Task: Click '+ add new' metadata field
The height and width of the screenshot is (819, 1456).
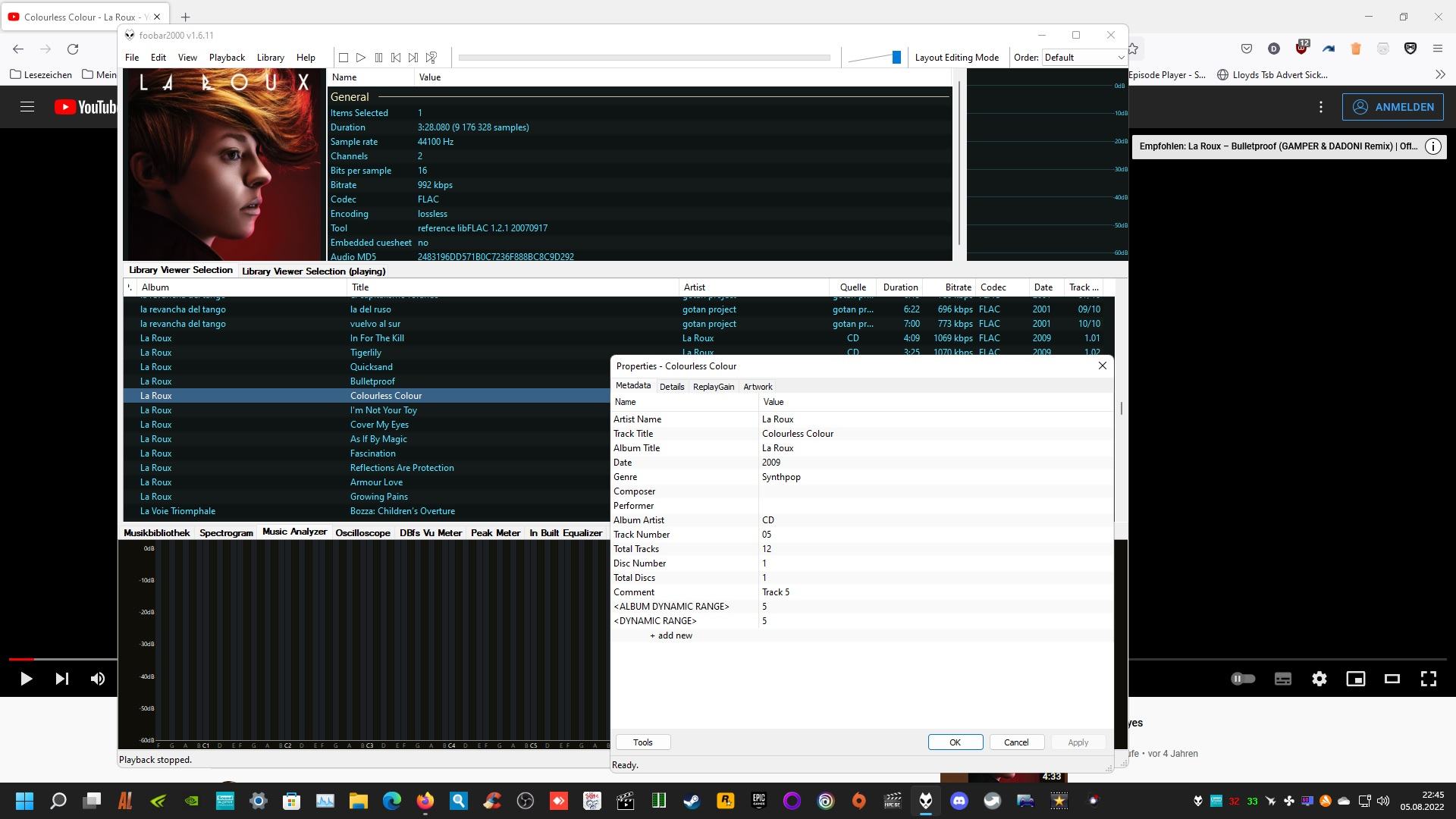Action: click(671, 635)
